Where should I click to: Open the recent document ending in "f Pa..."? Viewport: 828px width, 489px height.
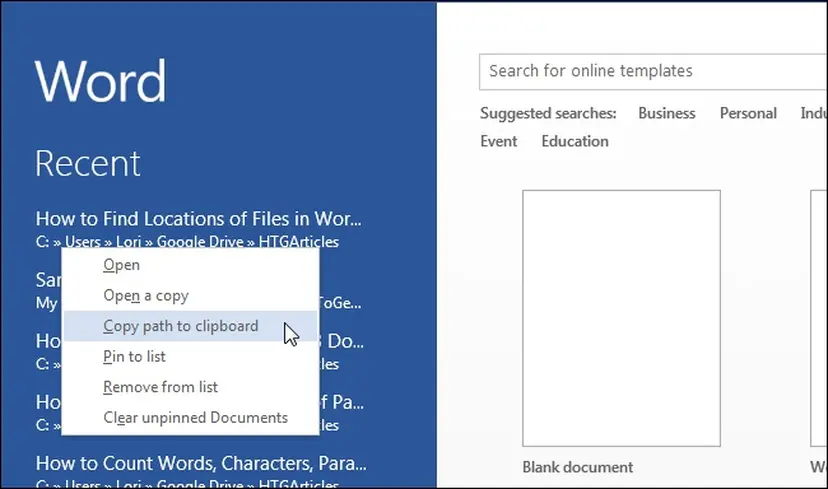341,402
